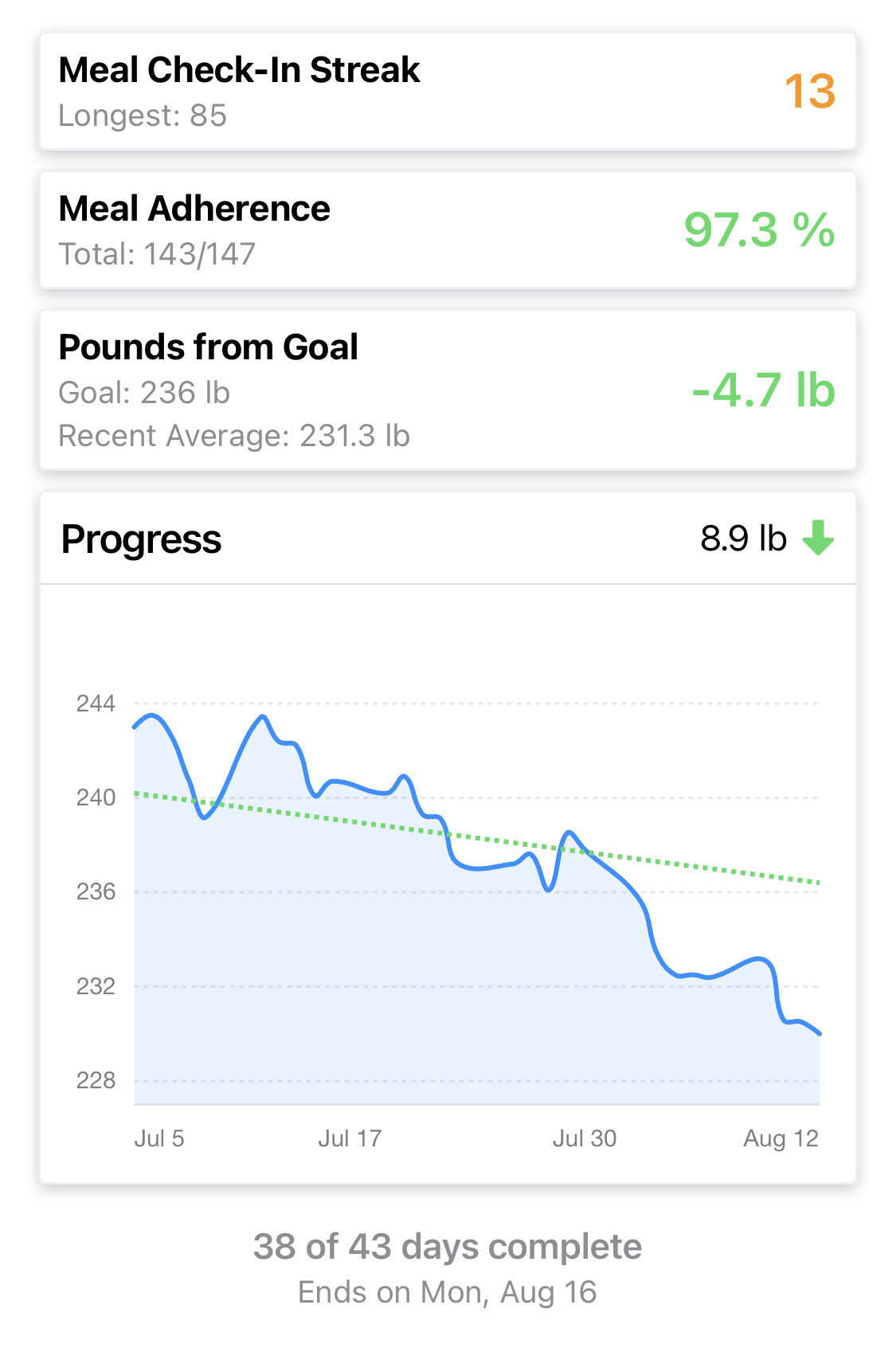Tap the Jul 5 date label
Viewport: 896px width, 1348px height.
pos(158,1138)
